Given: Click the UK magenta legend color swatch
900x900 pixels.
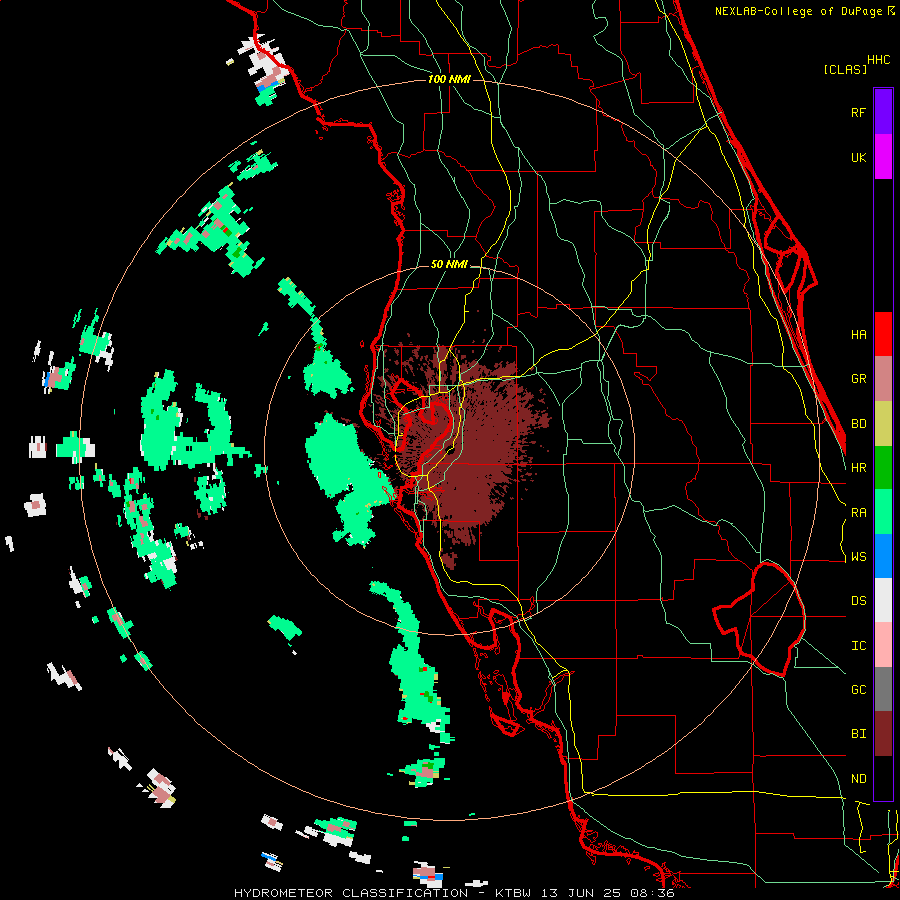Looking at the screenshot, I should tap(883, 157).
